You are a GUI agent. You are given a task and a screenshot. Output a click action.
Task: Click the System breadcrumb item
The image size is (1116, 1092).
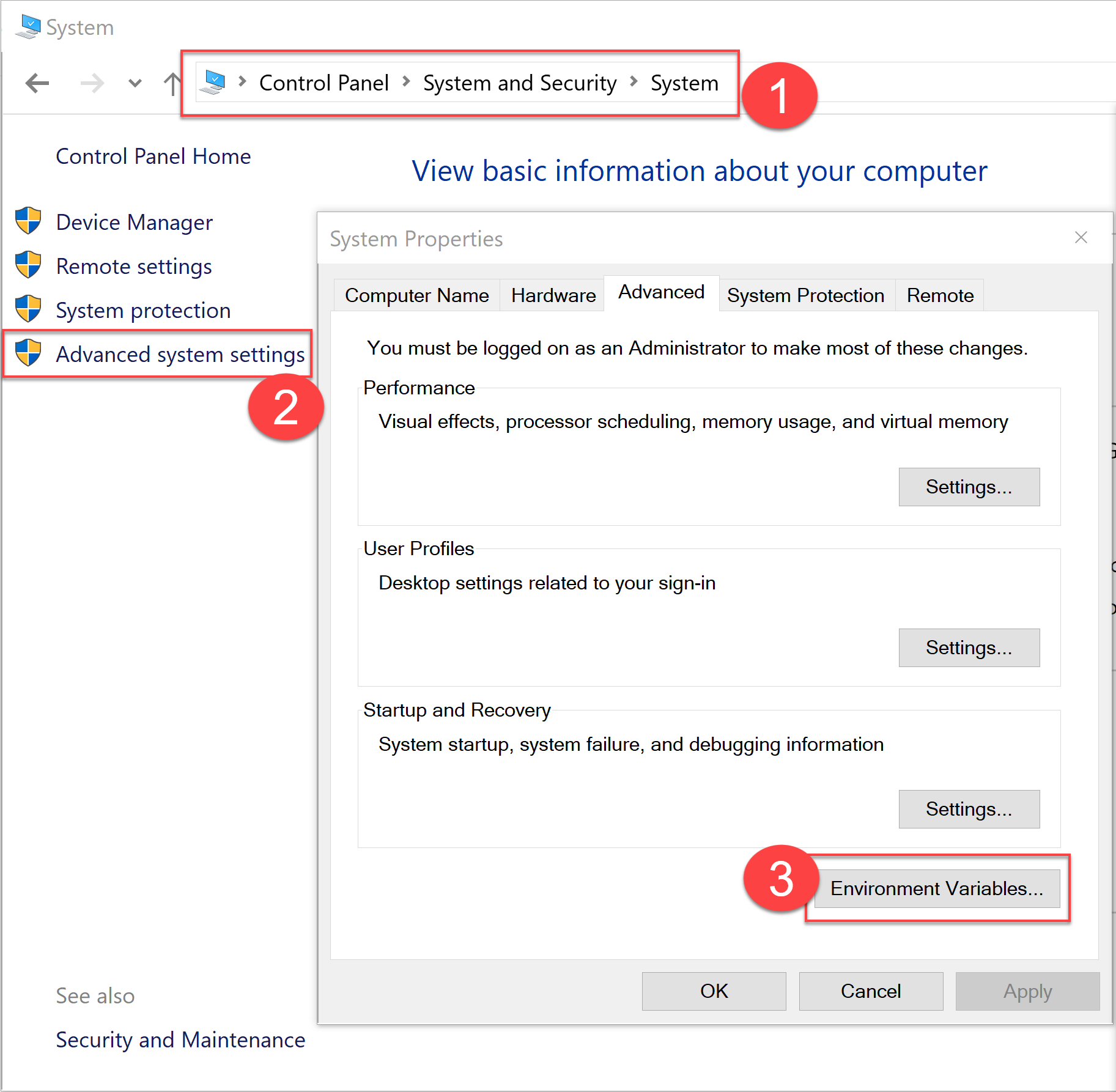684,83
